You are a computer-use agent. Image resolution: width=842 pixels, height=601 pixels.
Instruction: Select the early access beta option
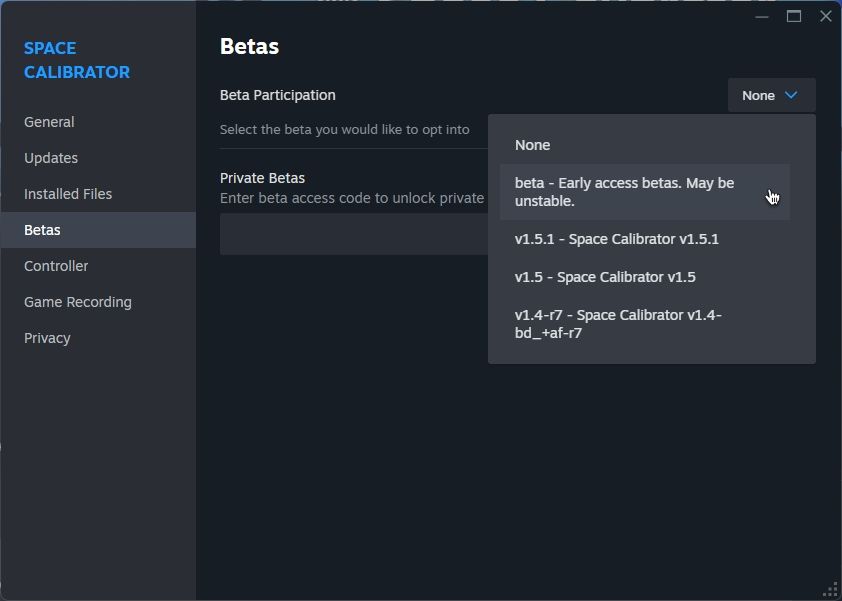(x=644, y=192)
